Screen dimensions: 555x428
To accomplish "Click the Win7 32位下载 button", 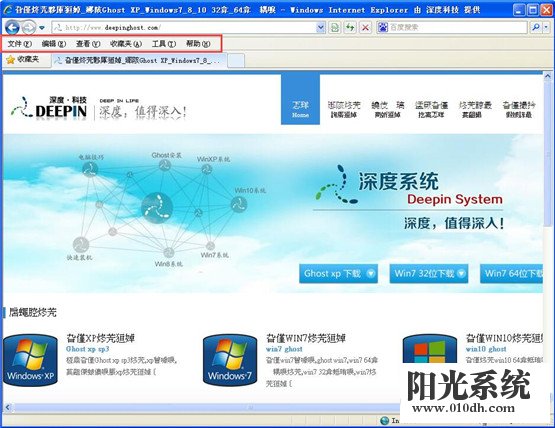I will point(429,273).
